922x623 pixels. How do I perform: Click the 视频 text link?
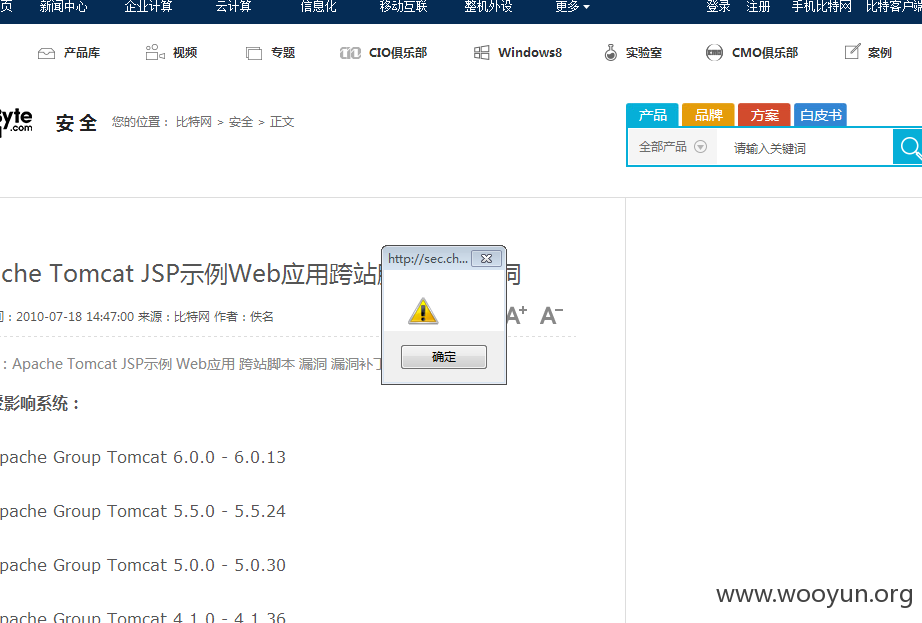[185, 53]
